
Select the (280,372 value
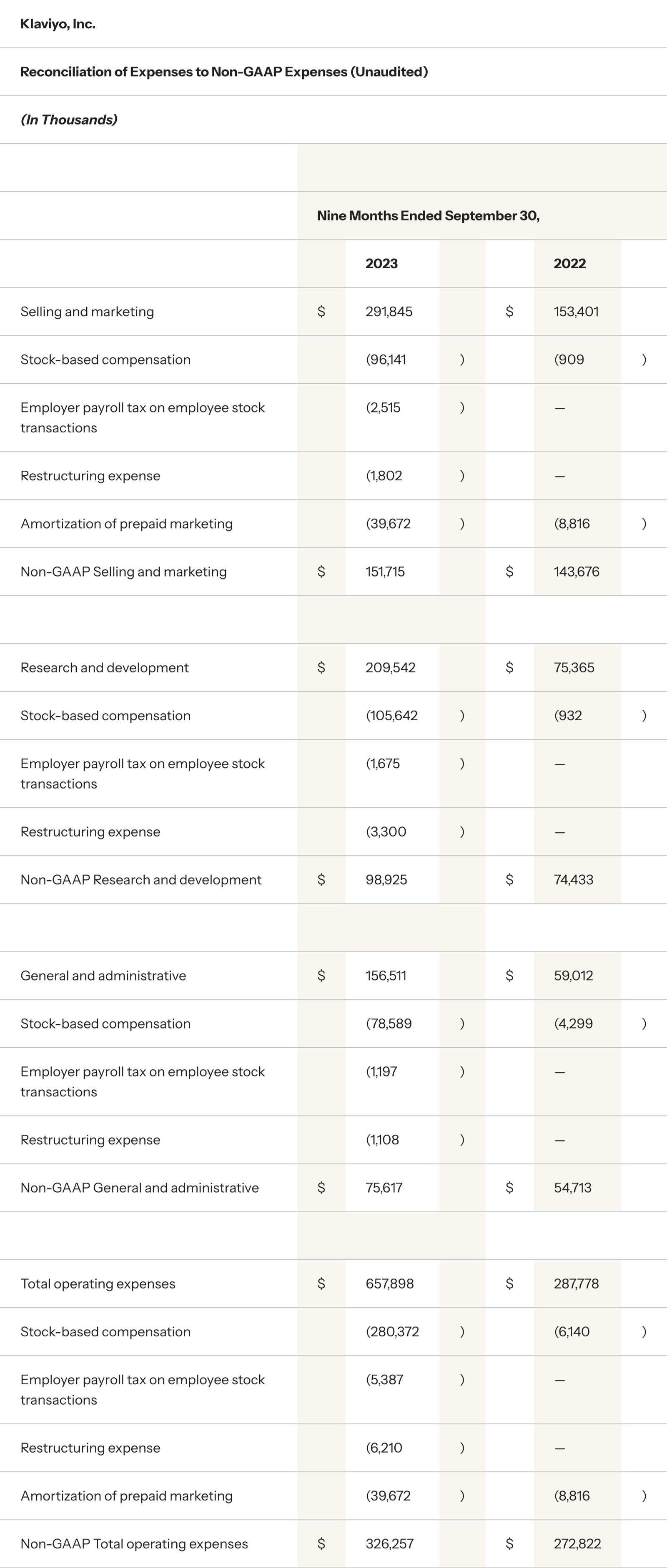(392, 1332)
